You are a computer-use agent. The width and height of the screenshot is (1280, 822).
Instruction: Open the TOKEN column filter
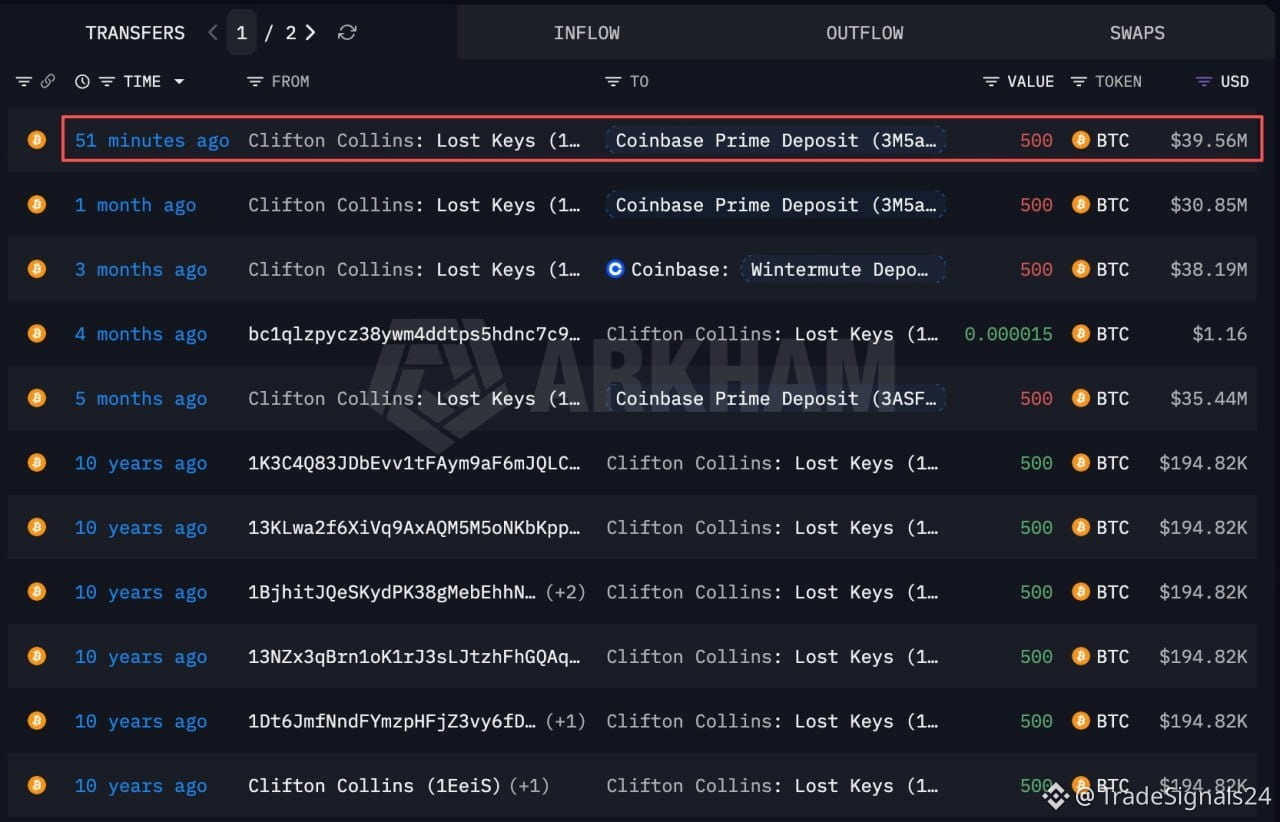coord(1079,82)
